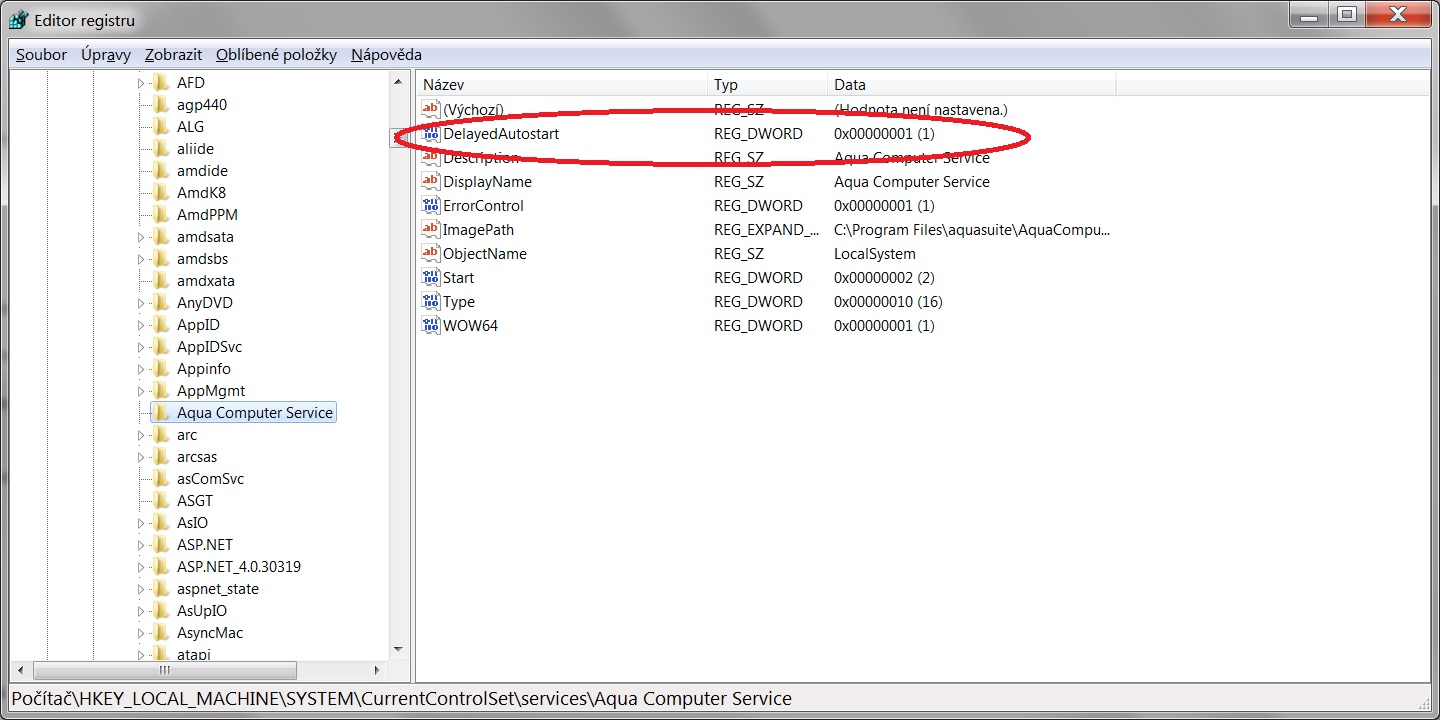Select the Start DWORD value icon
The width and height of the screenshot is (1440, 720).
[x=431, y=278]
